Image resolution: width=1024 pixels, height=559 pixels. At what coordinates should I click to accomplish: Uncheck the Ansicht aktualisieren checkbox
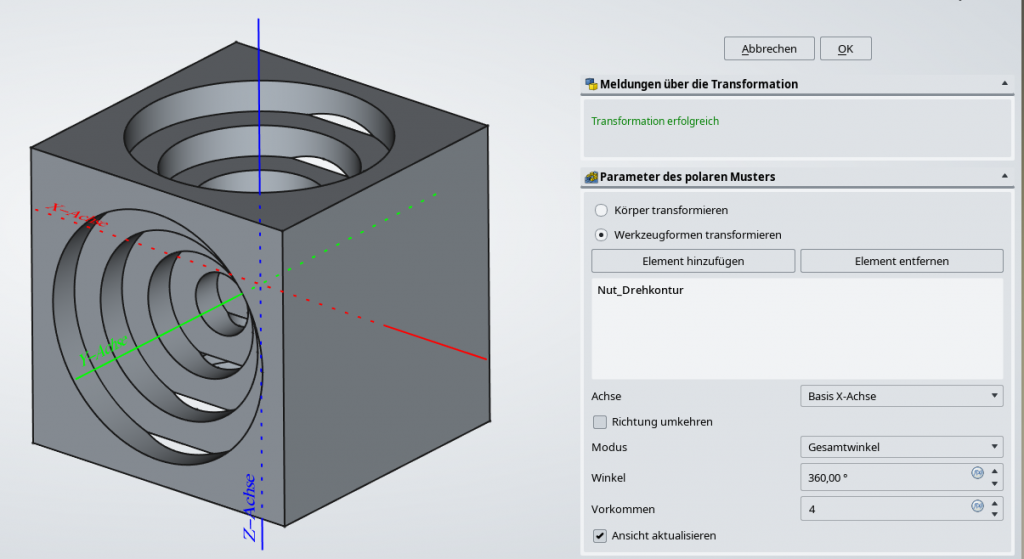[600, 536]
